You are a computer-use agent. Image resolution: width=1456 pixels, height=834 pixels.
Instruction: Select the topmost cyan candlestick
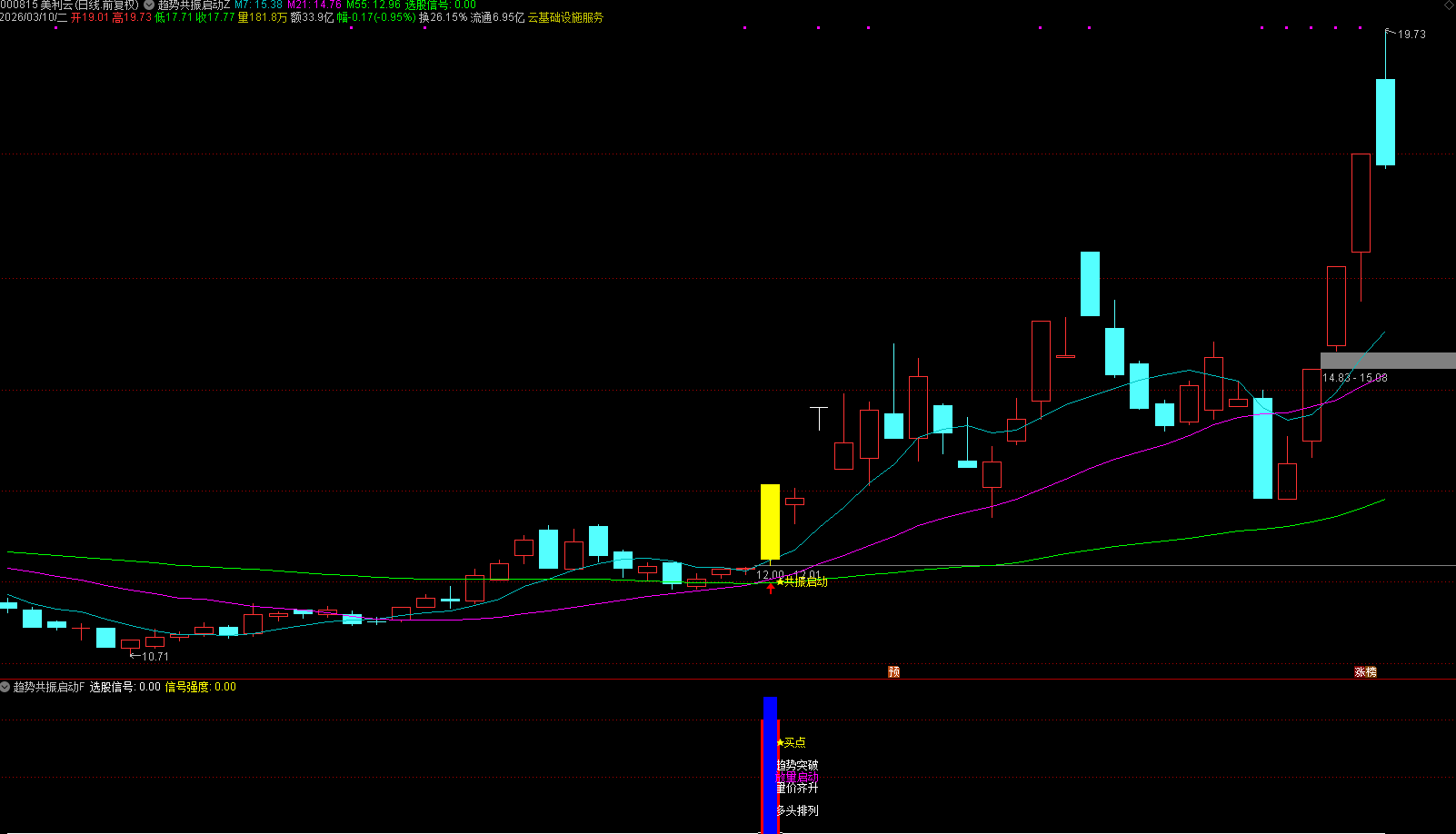tap(1385, 122)
